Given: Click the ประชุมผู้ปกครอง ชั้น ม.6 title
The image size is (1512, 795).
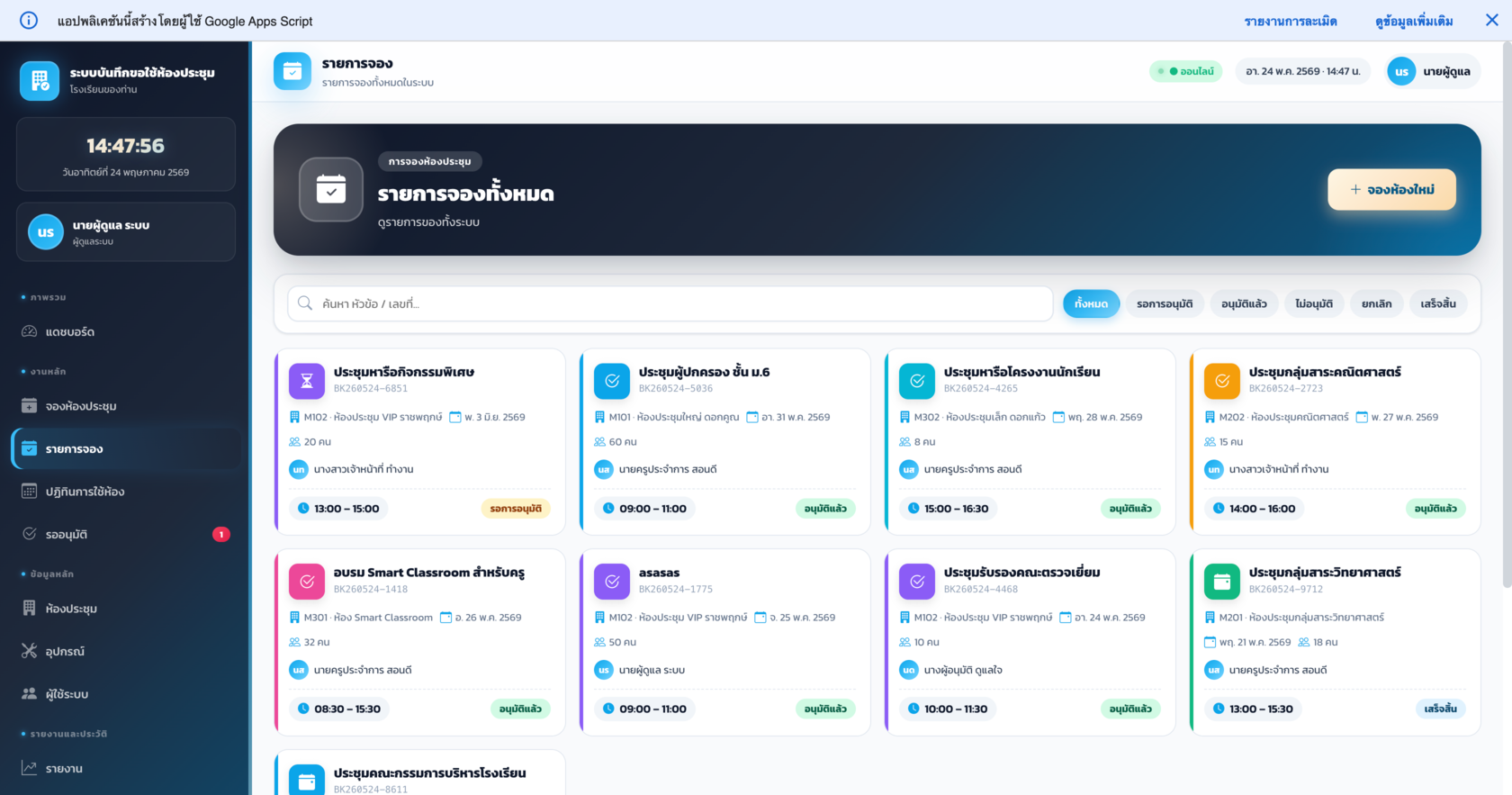Looking at the screenshot, I should point(704,372).
